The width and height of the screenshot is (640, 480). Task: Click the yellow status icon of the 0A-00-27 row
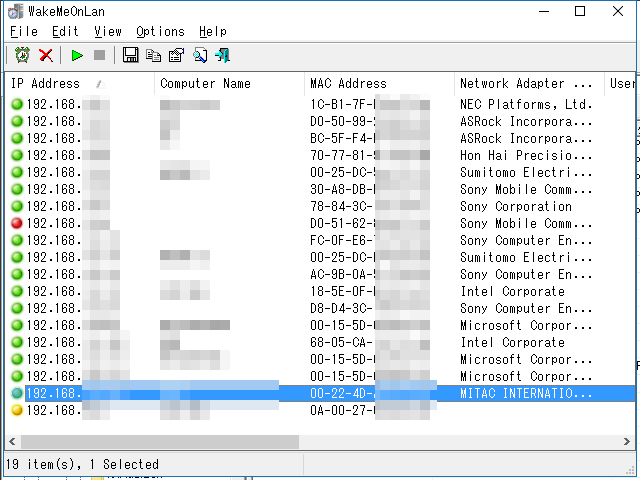[17, 410]
